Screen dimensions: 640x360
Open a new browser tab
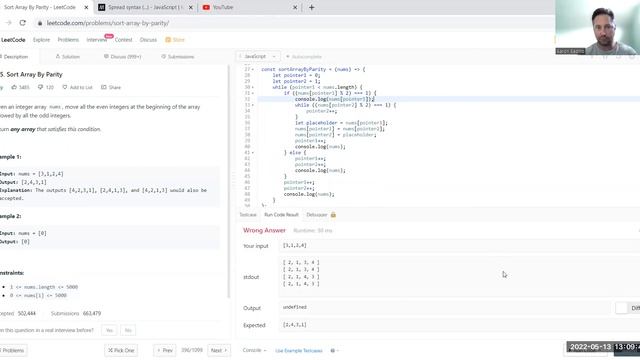pos(311,7)
